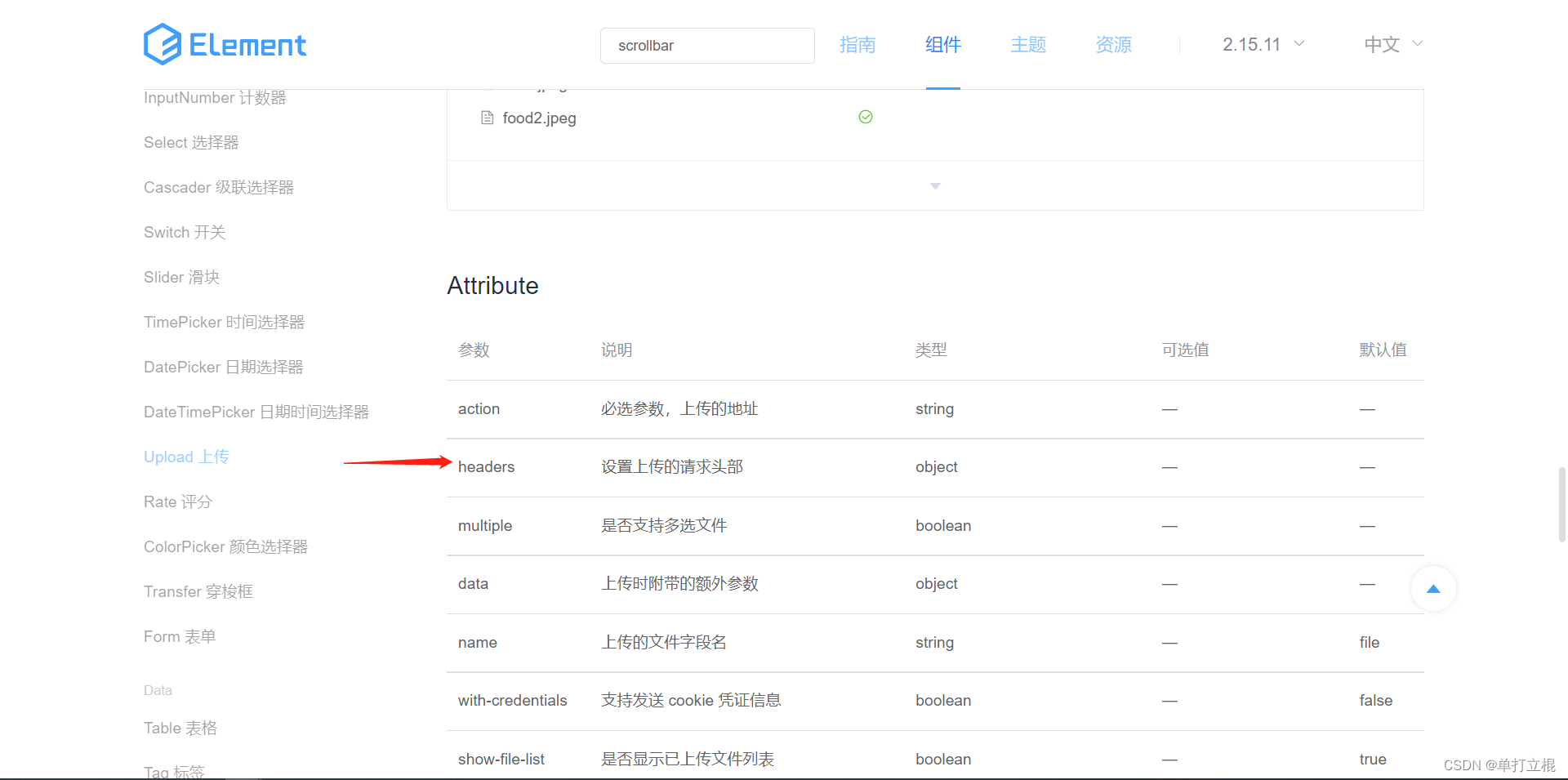Switch to the 主题 navigation tab

pos(1027,45)
